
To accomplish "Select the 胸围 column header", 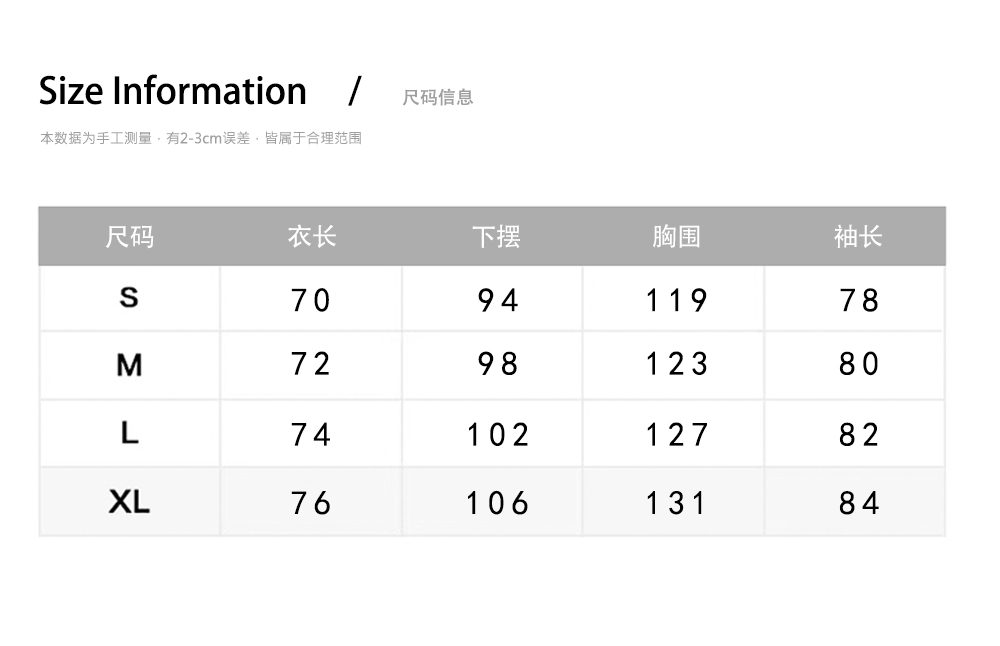I will (676, 237).
